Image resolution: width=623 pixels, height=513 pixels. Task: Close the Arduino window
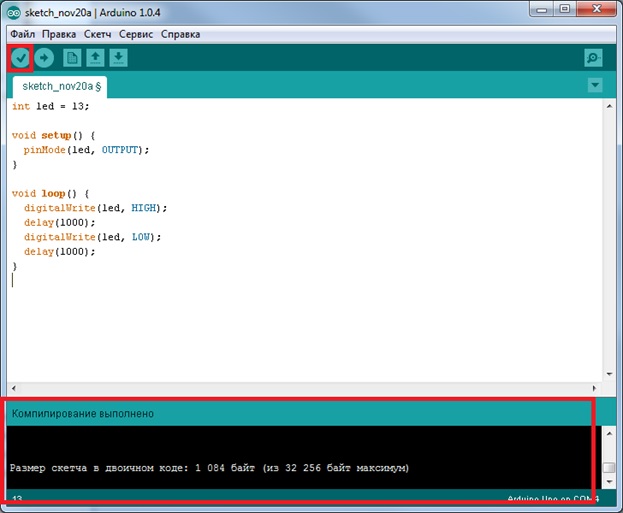click(x=596, y=9)
